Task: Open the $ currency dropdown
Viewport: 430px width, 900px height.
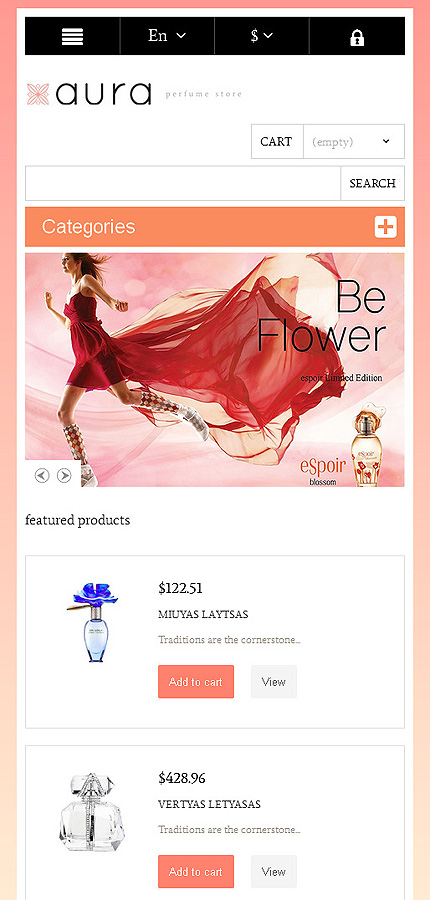Action: (x=262, y=36)
